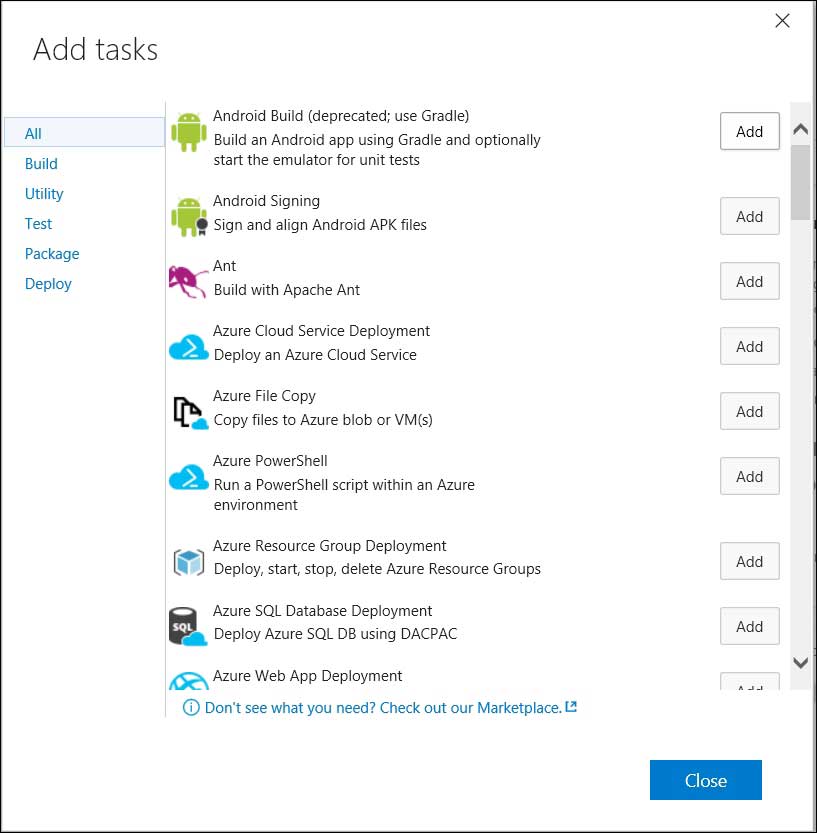This screenshot has width=817, height=833.
Task: Click the Azure Resource Group Deployment icon
Action: (x=188, y=562)
